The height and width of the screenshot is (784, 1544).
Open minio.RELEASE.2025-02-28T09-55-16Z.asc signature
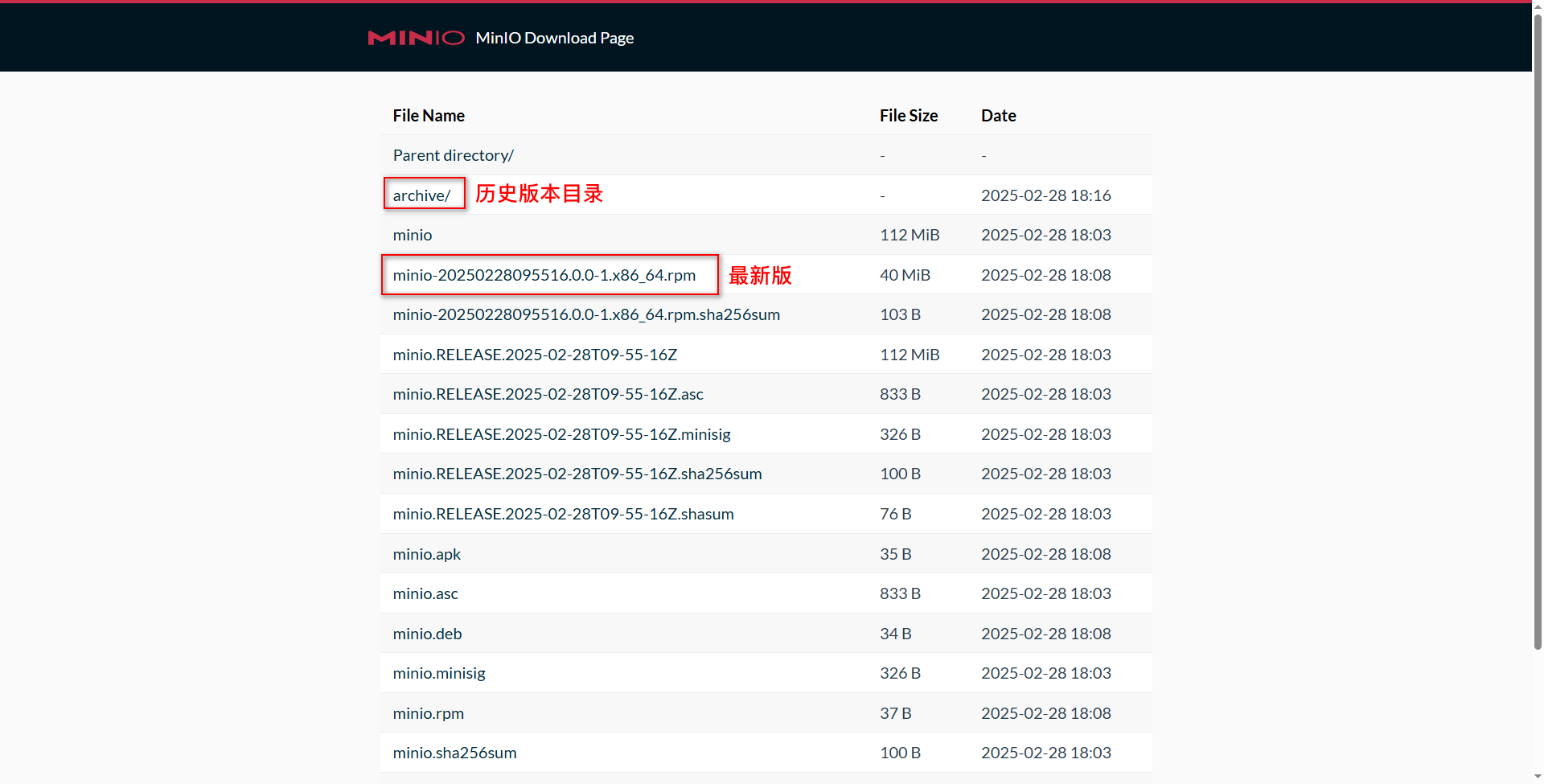548,394
